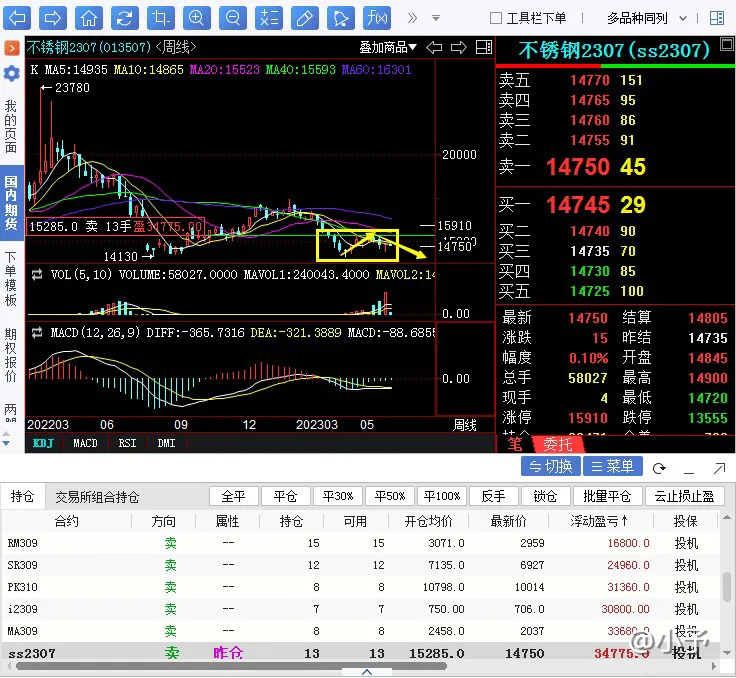This screenshot has width=736, height=678.
Task: Click refresh icon beside 菜单
Action: pos(659,468)
